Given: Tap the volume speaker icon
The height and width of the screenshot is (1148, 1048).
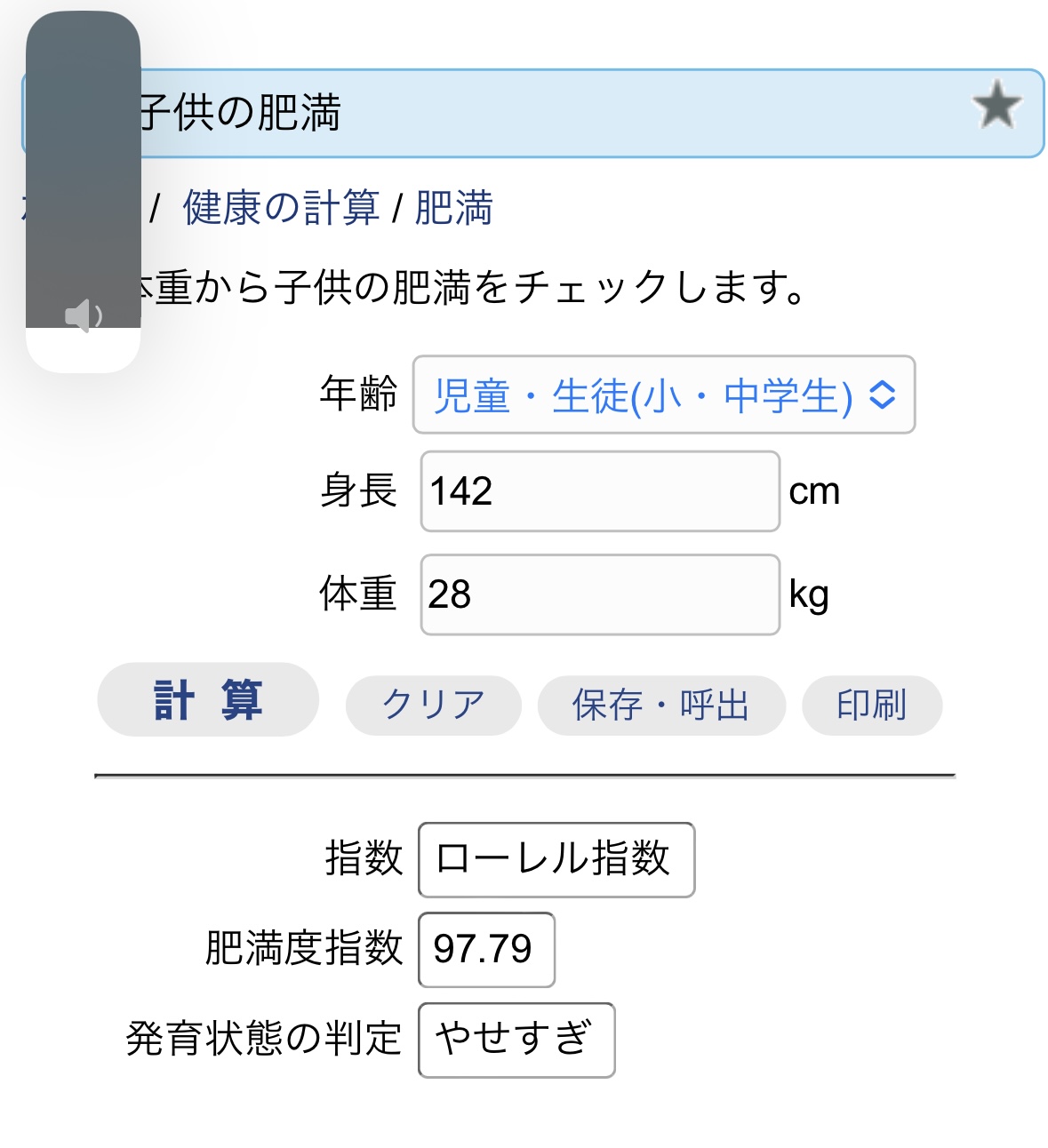Looking at the screenshot, I should (x=84, y=316).
